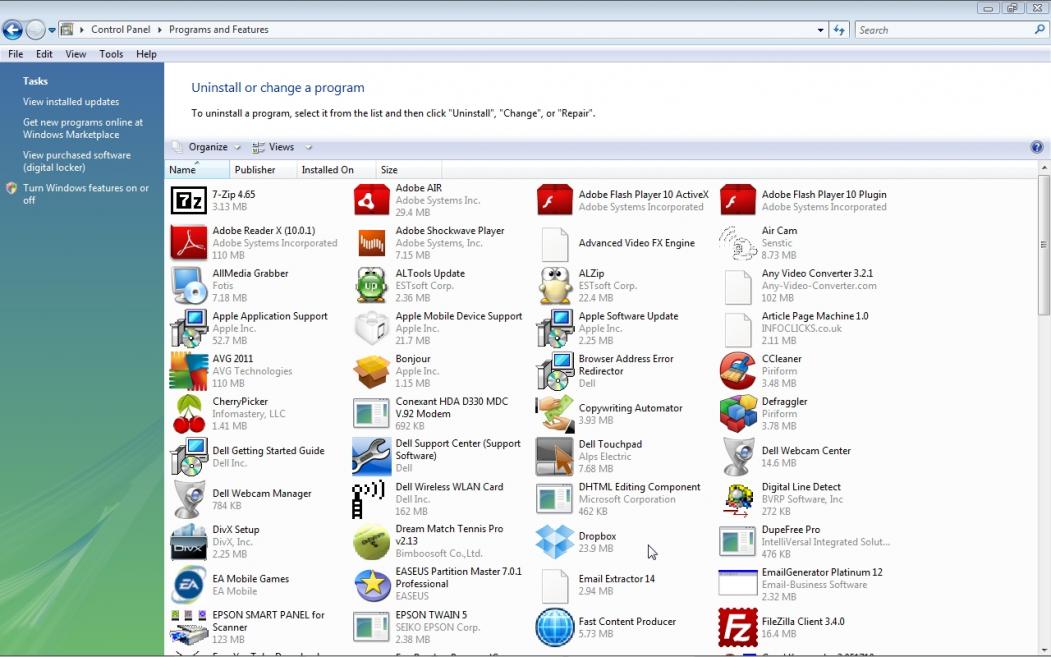The width and height of the screenshot is (1051, 657).
Task: Click the CCleaner icon
Action: pos(738,371)
